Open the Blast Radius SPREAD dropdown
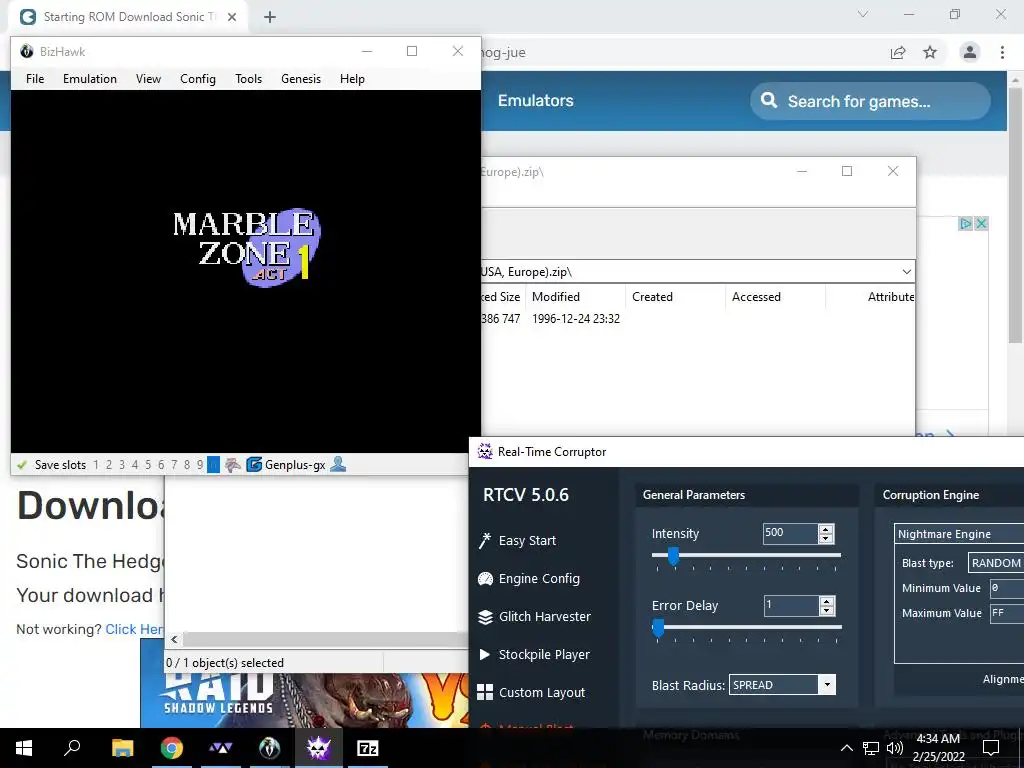This screenshot has height=768, width=1024. coord(782,684)
